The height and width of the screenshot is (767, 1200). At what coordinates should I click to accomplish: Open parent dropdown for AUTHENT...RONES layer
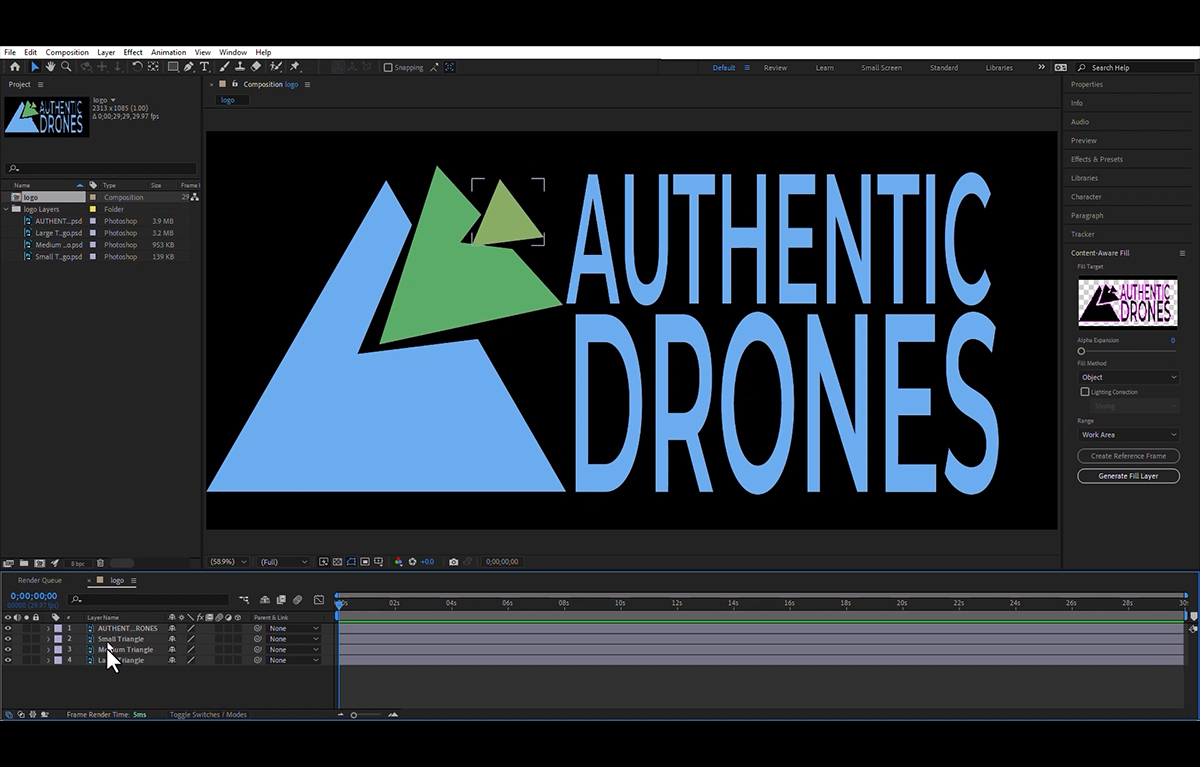click(294, 628)
